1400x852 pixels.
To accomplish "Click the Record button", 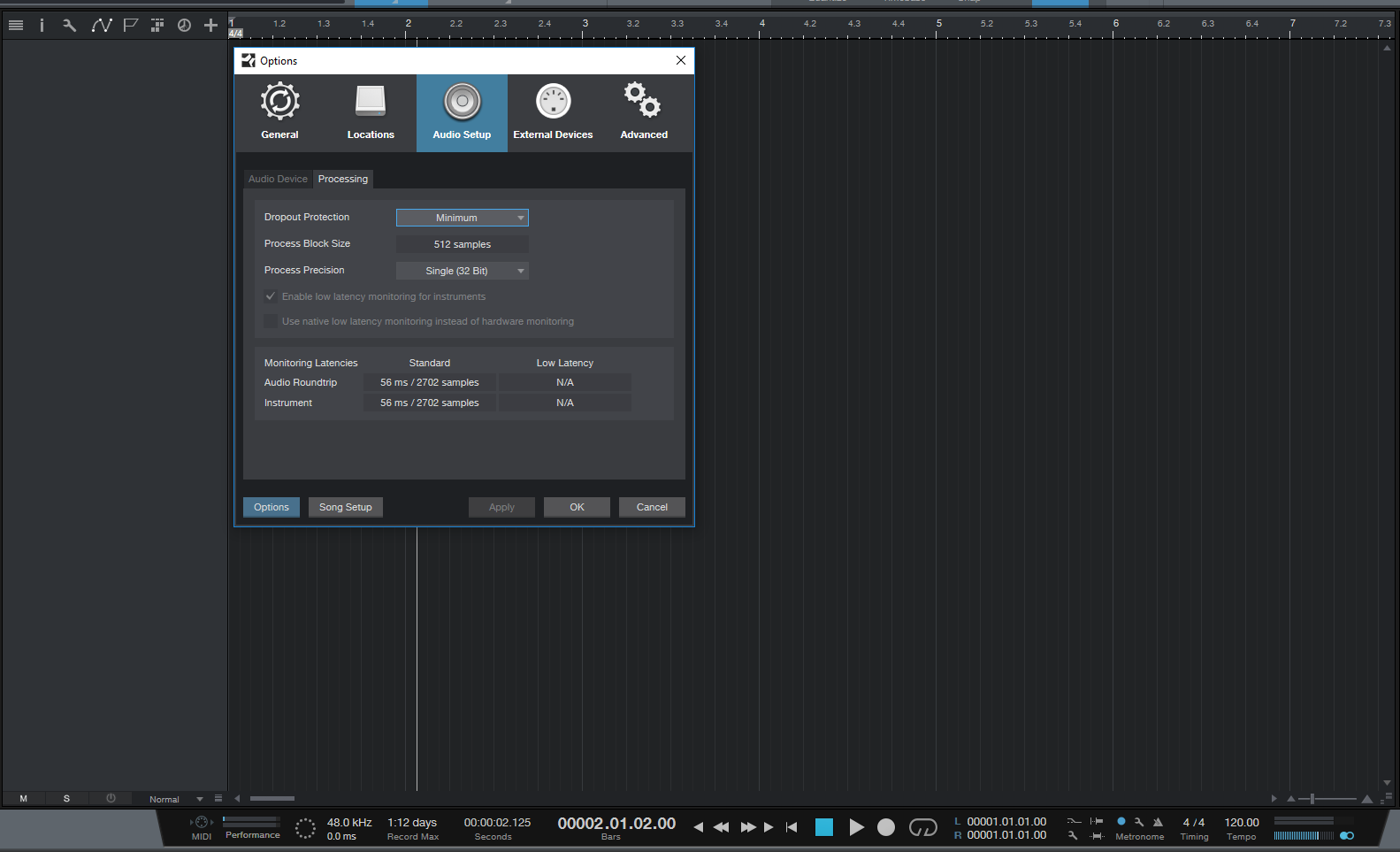I will click(x=886, y=827).
